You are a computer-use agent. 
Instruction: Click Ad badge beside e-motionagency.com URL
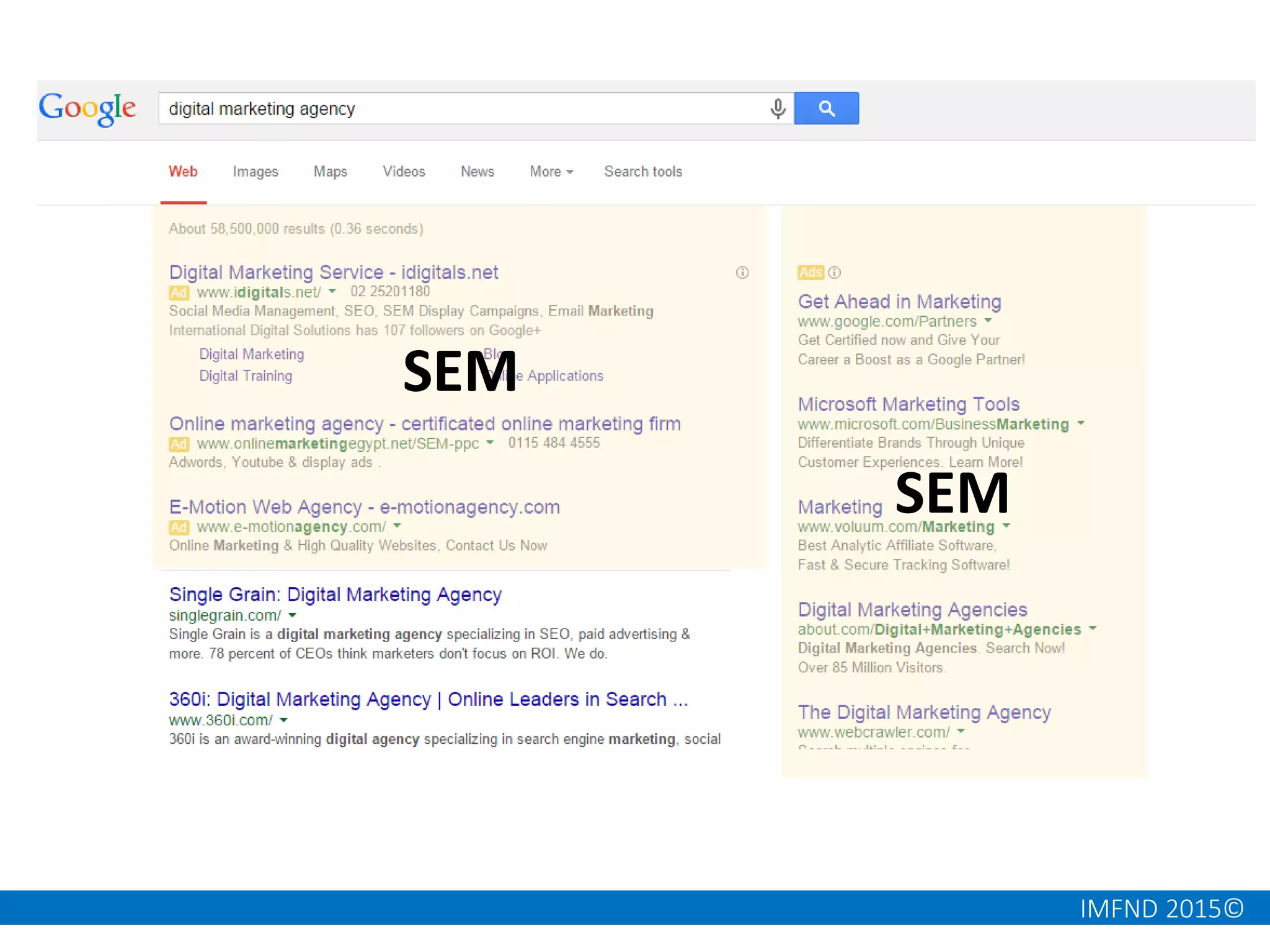point(179,527)
